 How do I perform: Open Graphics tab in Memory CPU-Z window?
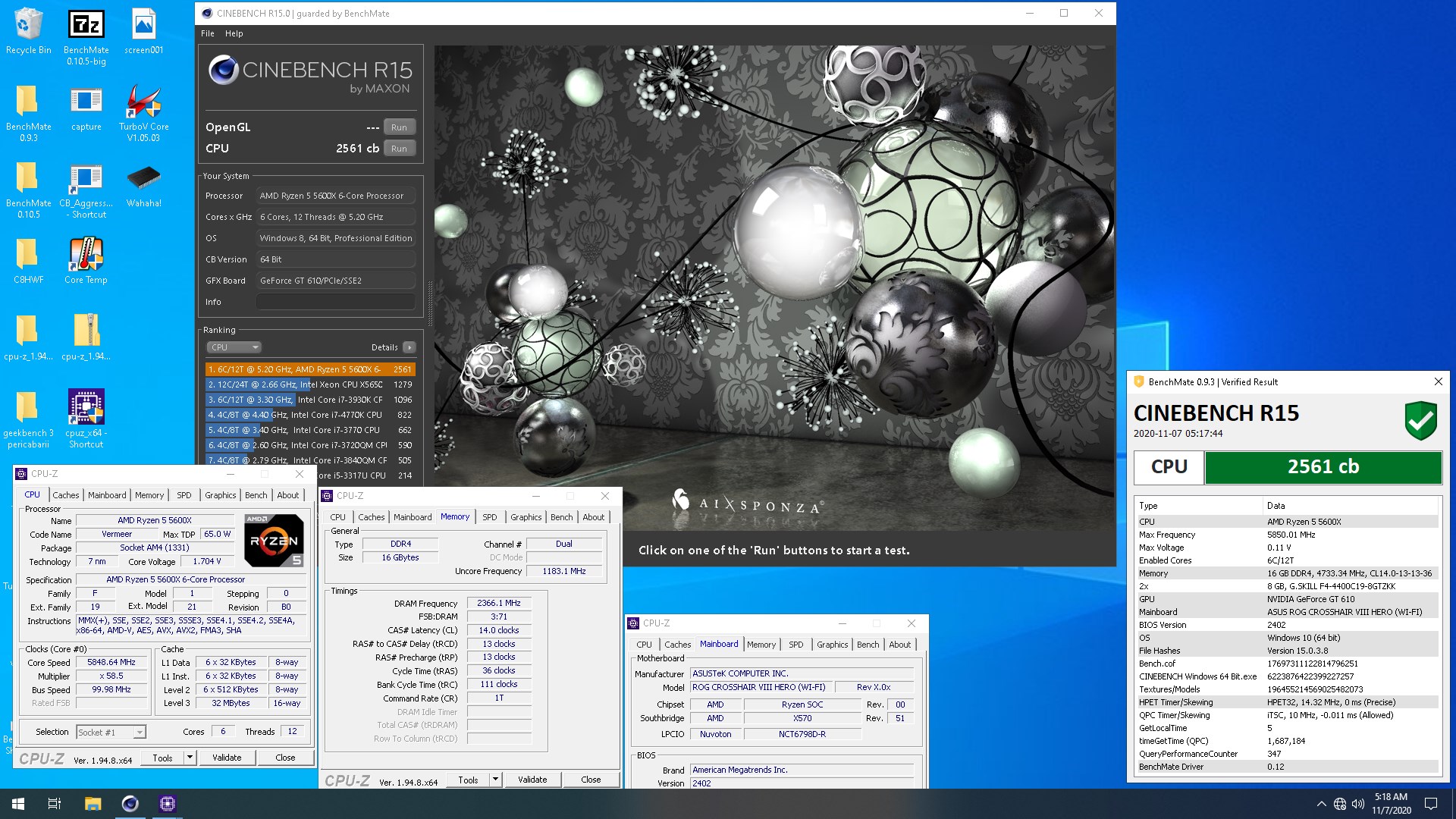click(526, 517)
